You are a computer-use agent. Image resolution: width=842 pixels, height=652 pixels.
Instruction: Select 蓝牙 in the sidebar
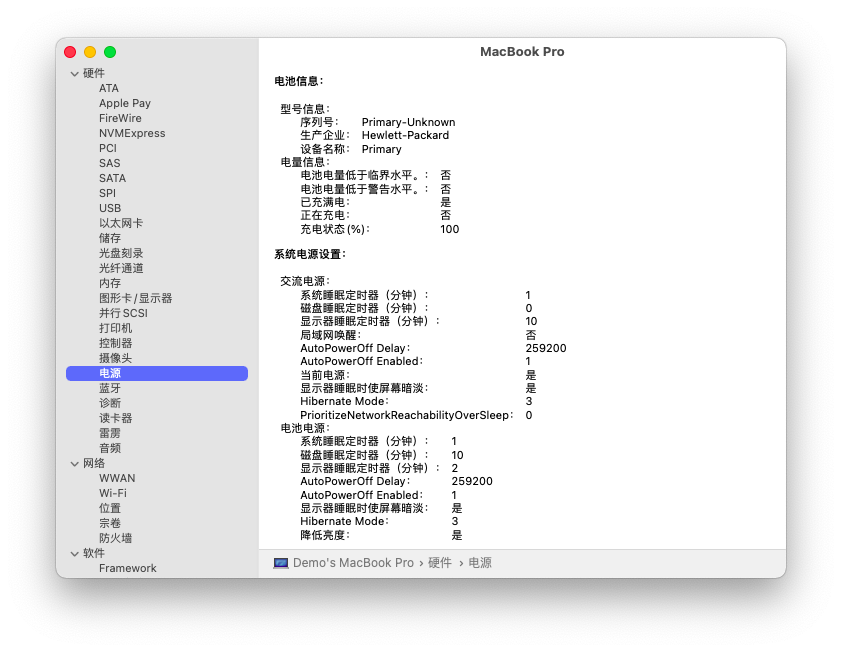coord(110,388)
